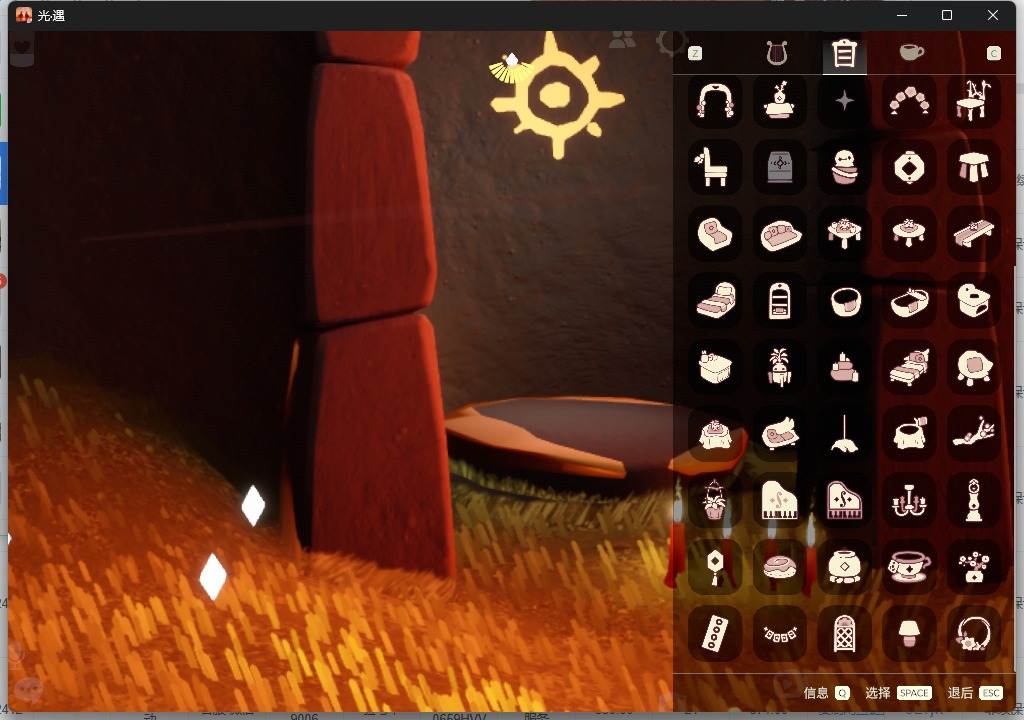Click the Z previous-tab key hint
The image size is (1024, 720).
coord(696,54)
